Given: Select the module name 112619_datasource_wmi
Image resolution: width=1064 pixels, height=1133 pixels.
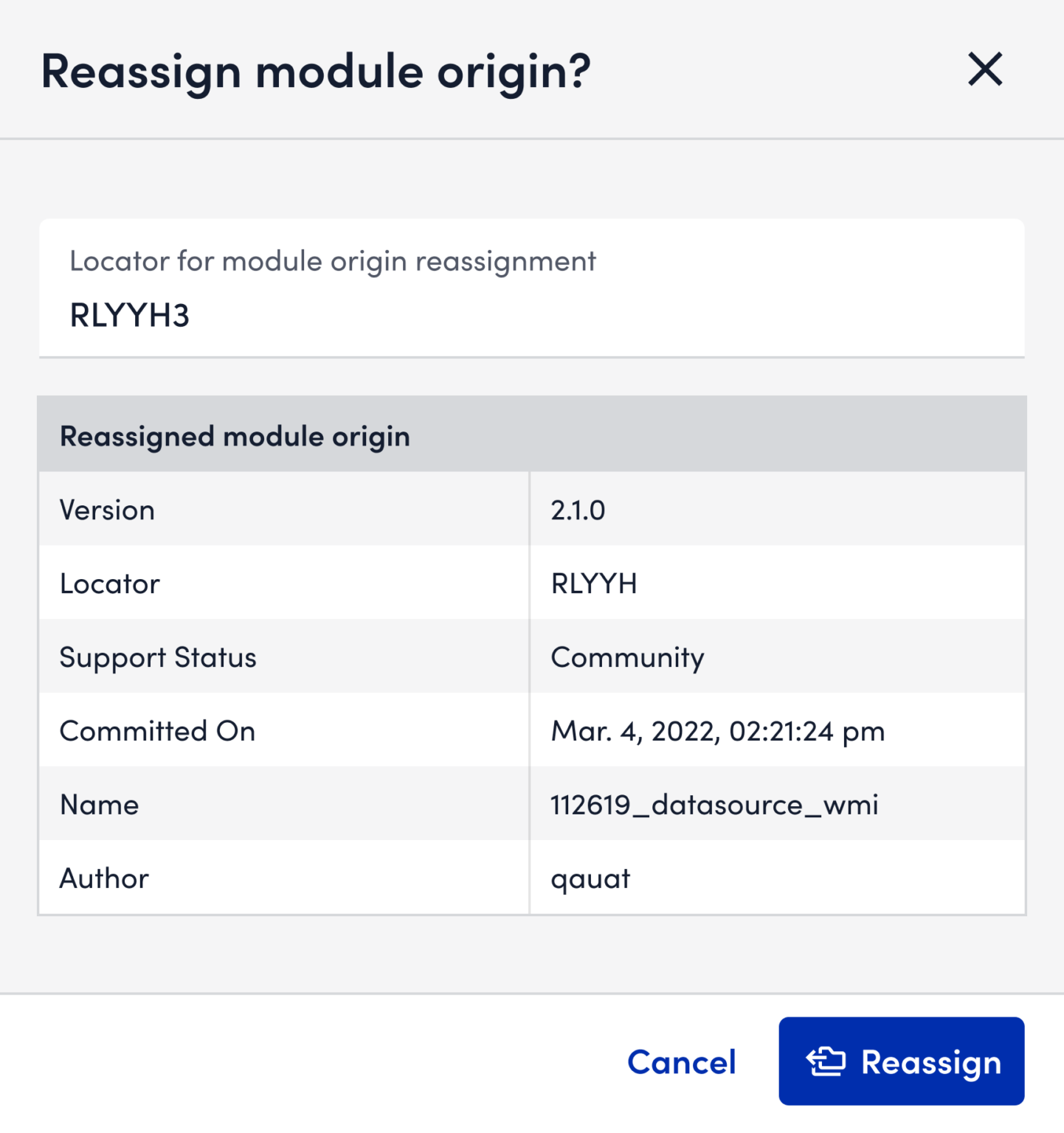Looking at the screenshot, I should click(714, 804).
